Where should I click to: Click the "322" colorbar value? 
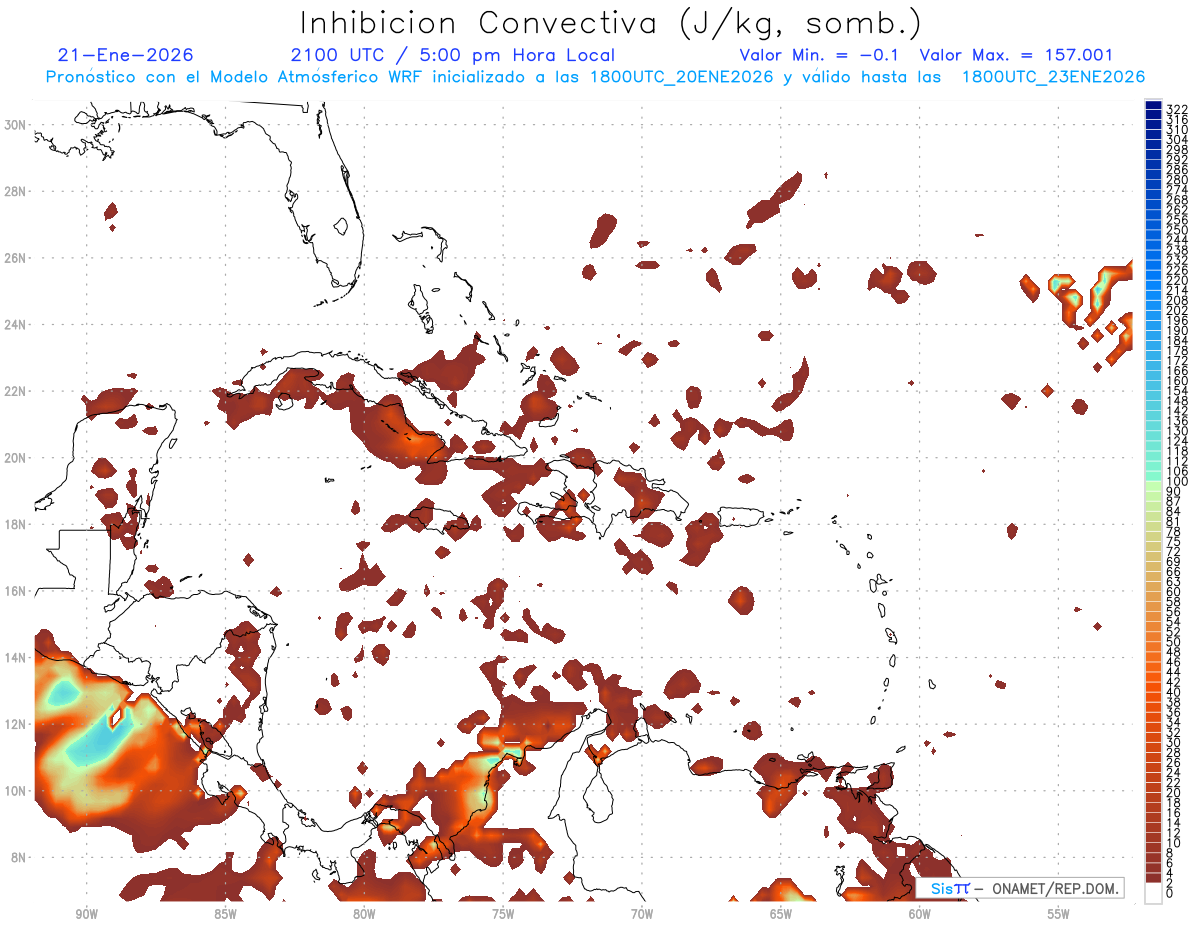point(1177,109)
